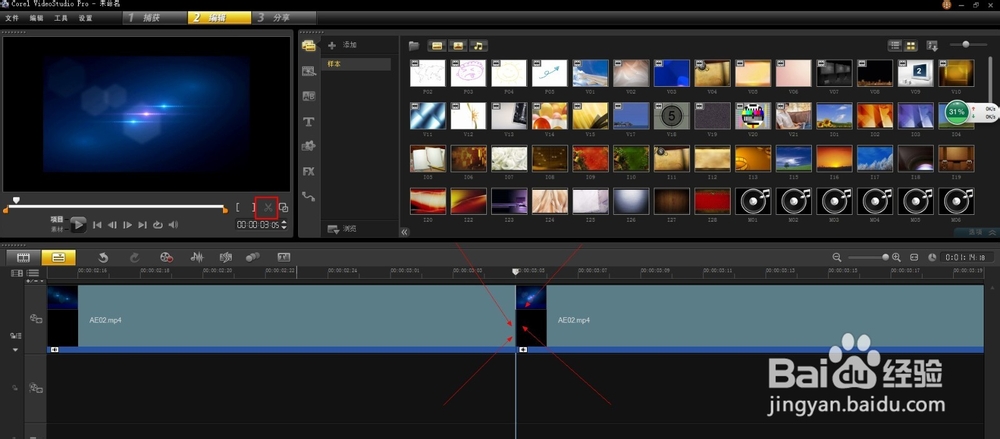Select the 样本 folder
This screenshot has height=439, width=1000.
[x=355, y=64]
